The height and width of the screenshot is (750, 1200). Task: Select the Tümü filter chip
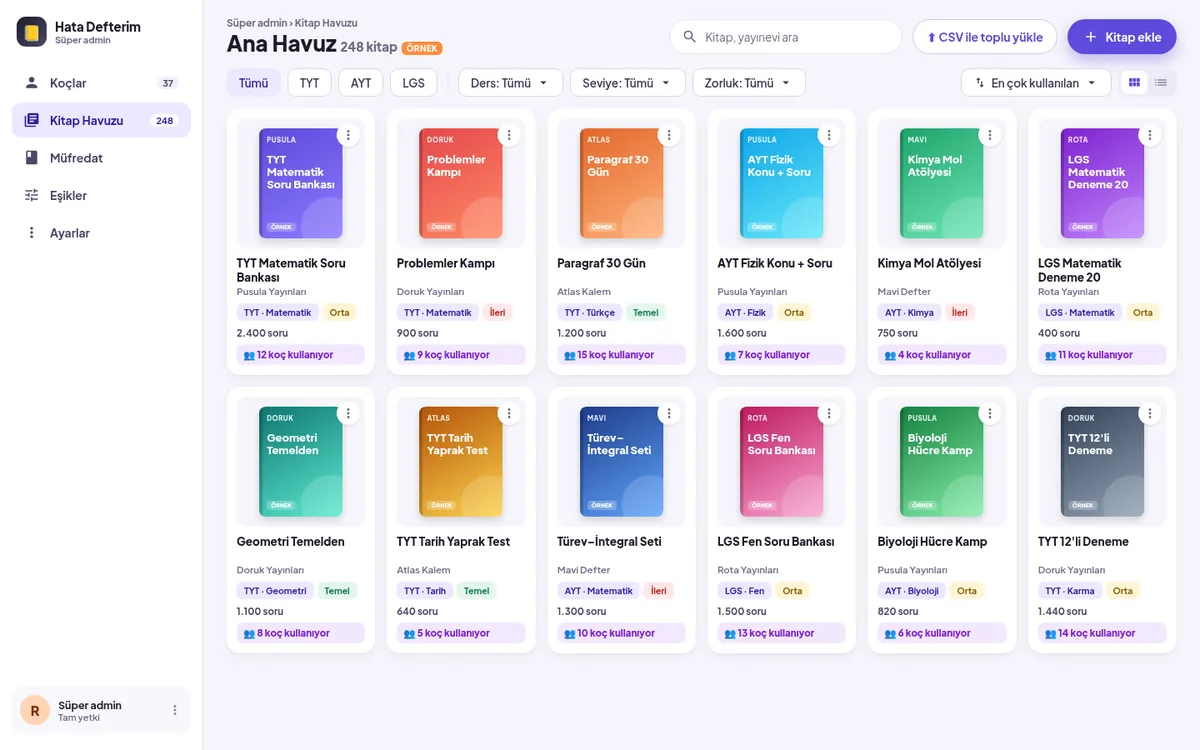(254, 83)
